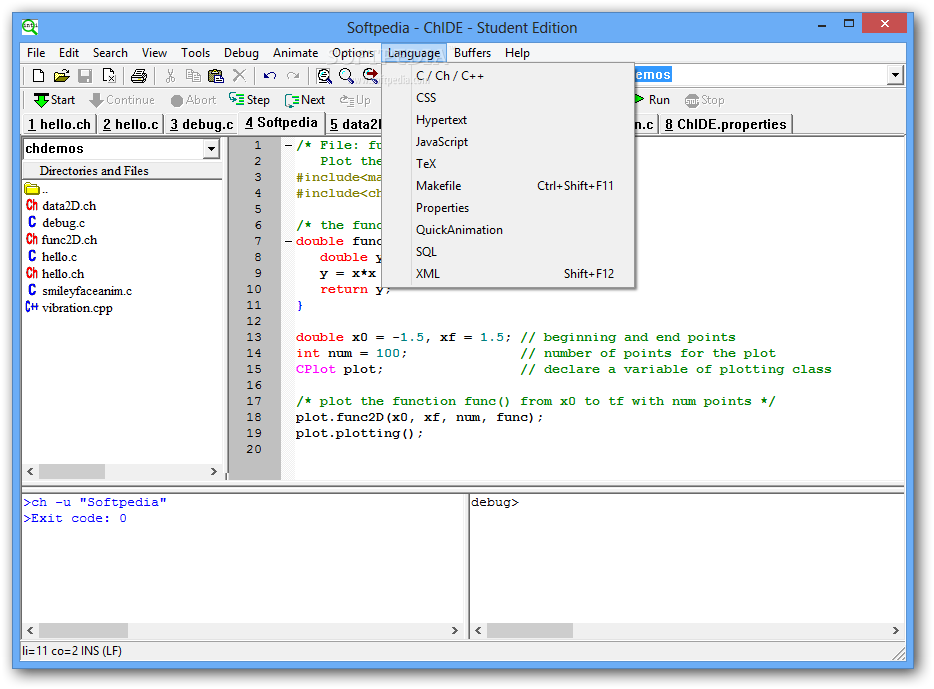This screenshot has width=934, height=689.
Task: Select QuickAnimation language option
Action: [x=508, y=230]
